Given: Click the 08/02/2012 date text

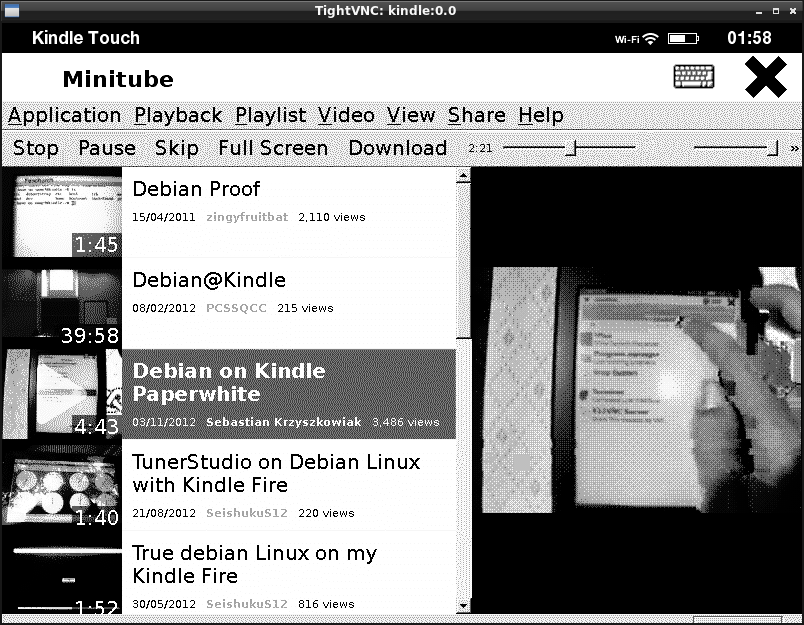Looking at the screenshot, I should click(x=164, y=308).
